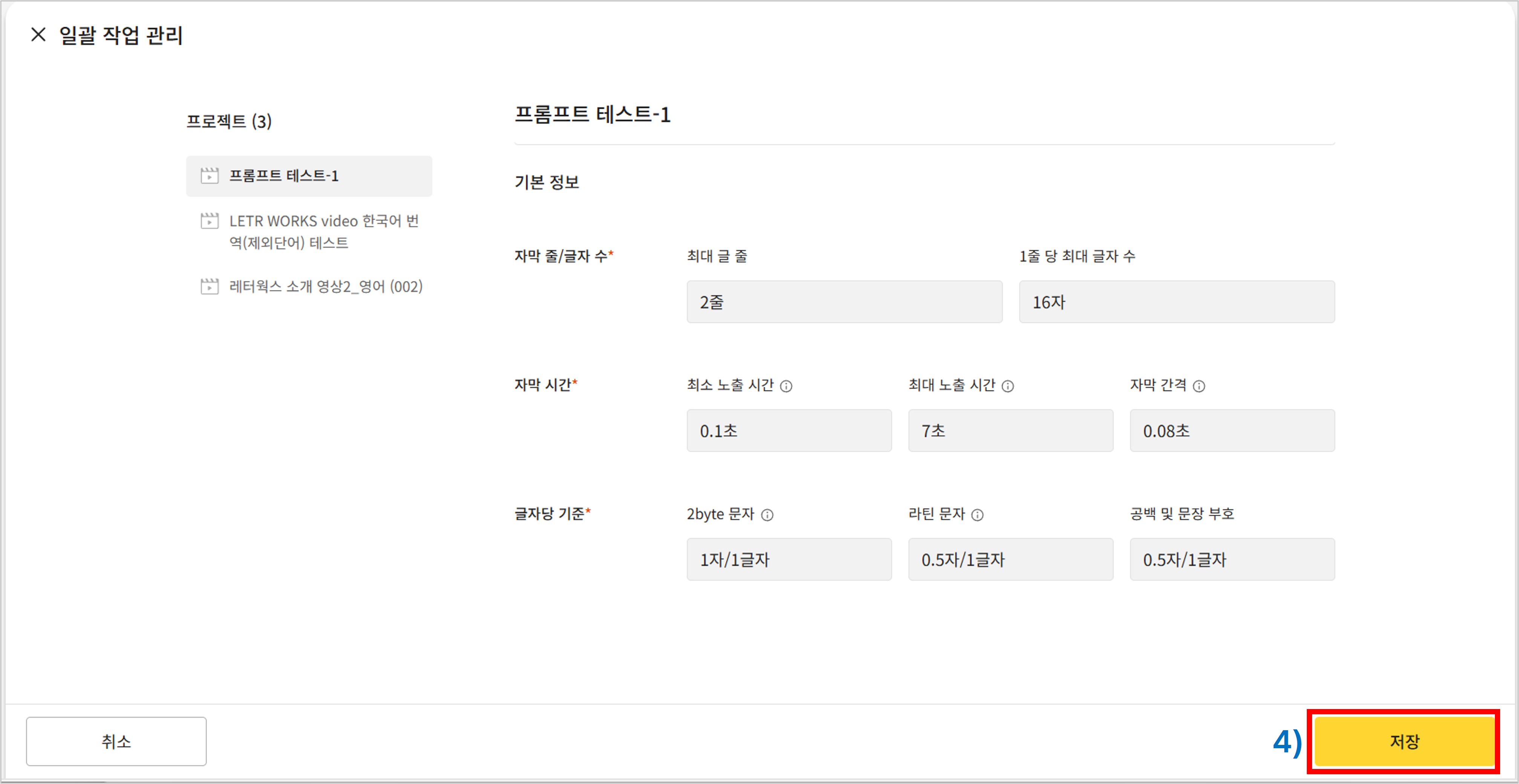The height and width of the screenshot is (784, 1519).
Task: Click the 1줄 당 최대 글자 수 field
Action: [1176, 302]
